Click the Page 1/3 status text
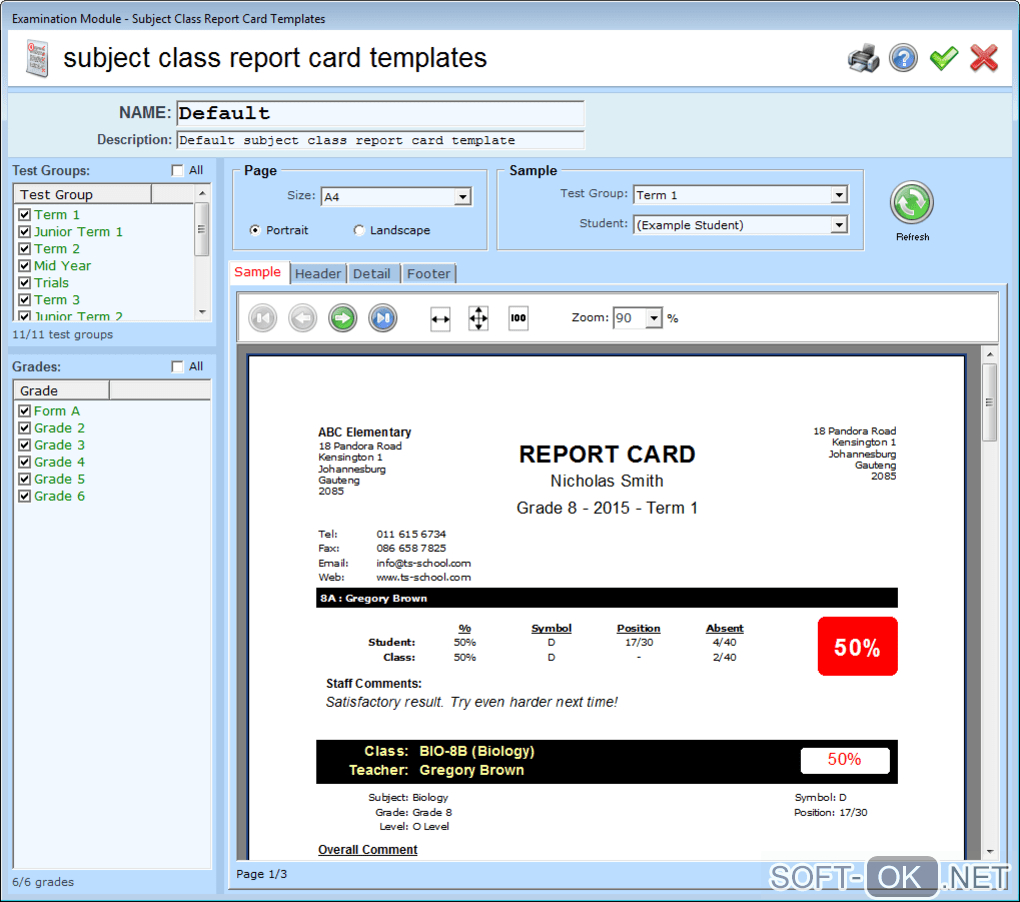 [x=262, y=874]
